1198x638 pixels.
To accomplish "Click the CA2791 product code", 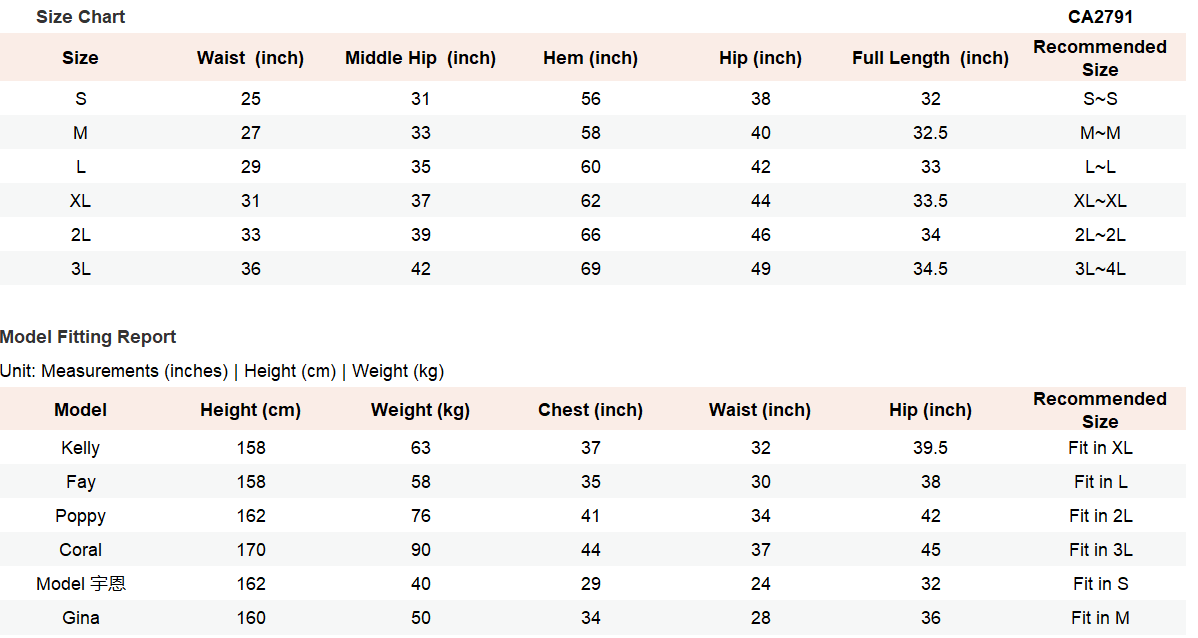I will (1100, 17).
